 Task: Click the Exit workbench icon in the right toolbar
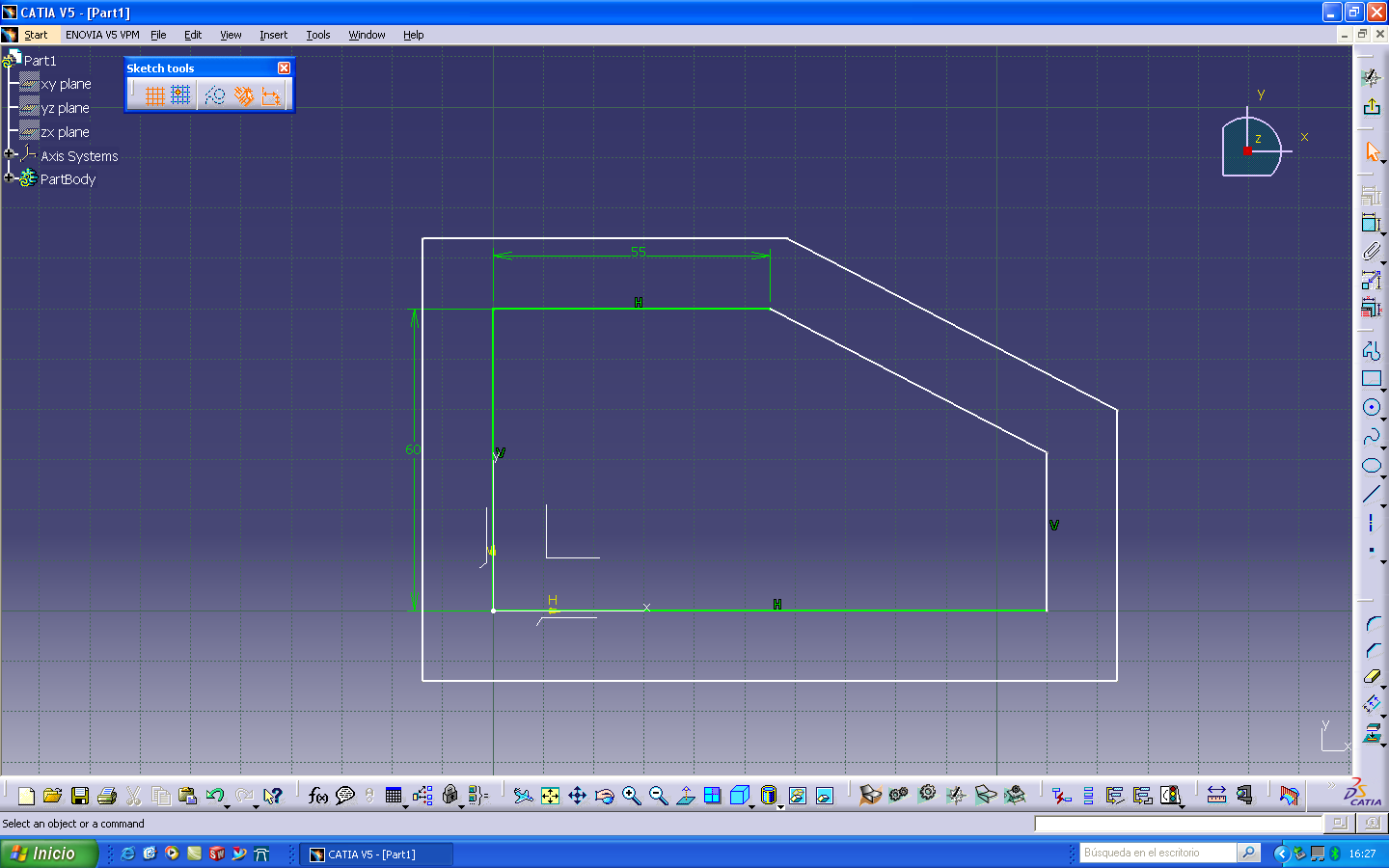pyautogui.click(x=1372, y=106)
